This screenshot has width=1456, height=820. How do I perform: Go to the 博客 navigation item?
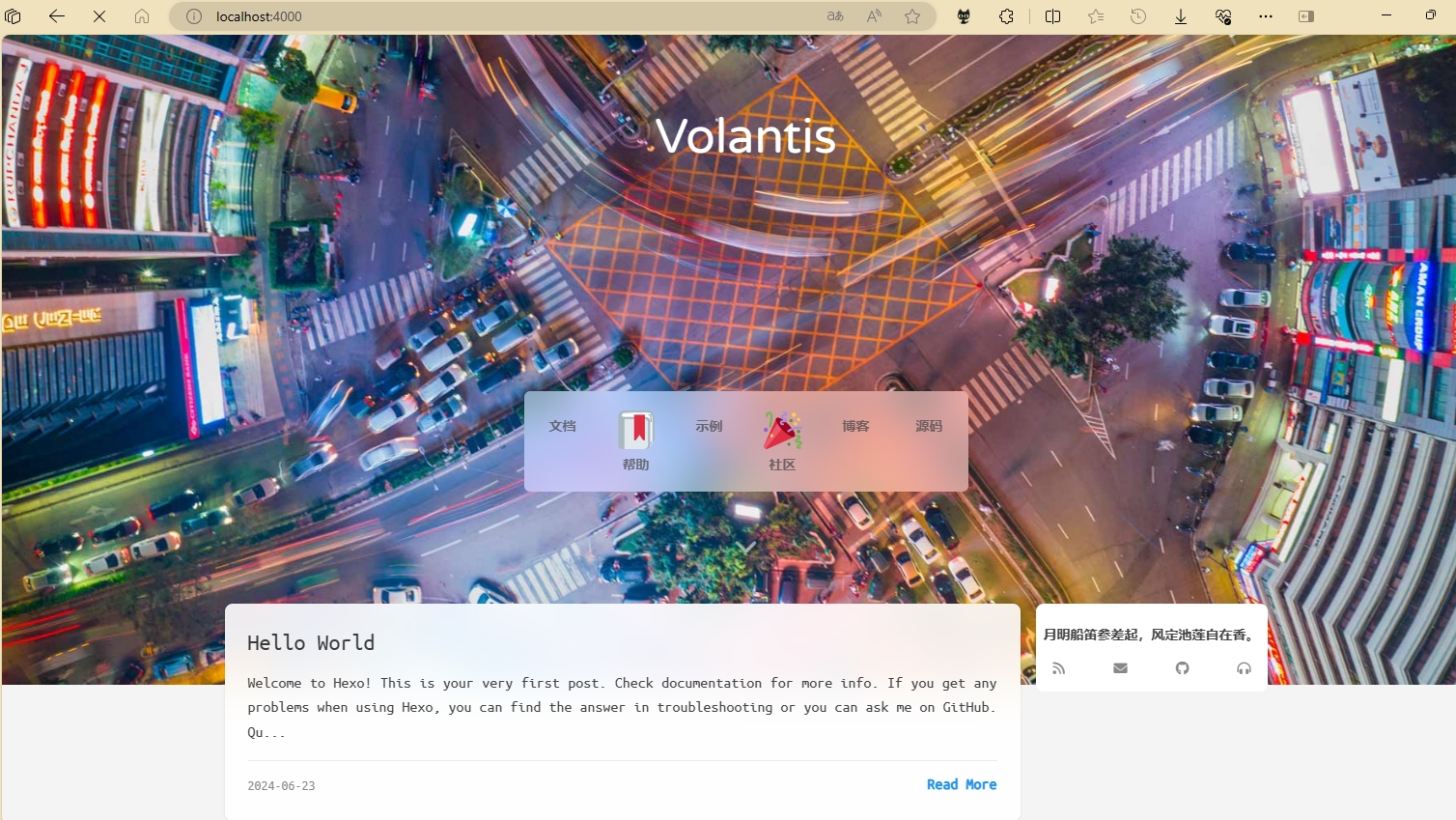point(855,426)
